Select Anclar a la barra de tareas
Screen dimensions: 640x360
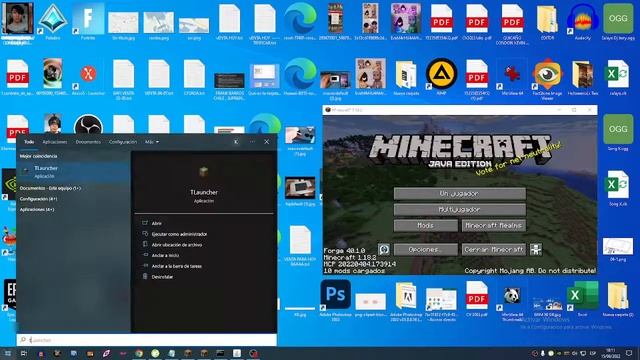tap(177, 266)
